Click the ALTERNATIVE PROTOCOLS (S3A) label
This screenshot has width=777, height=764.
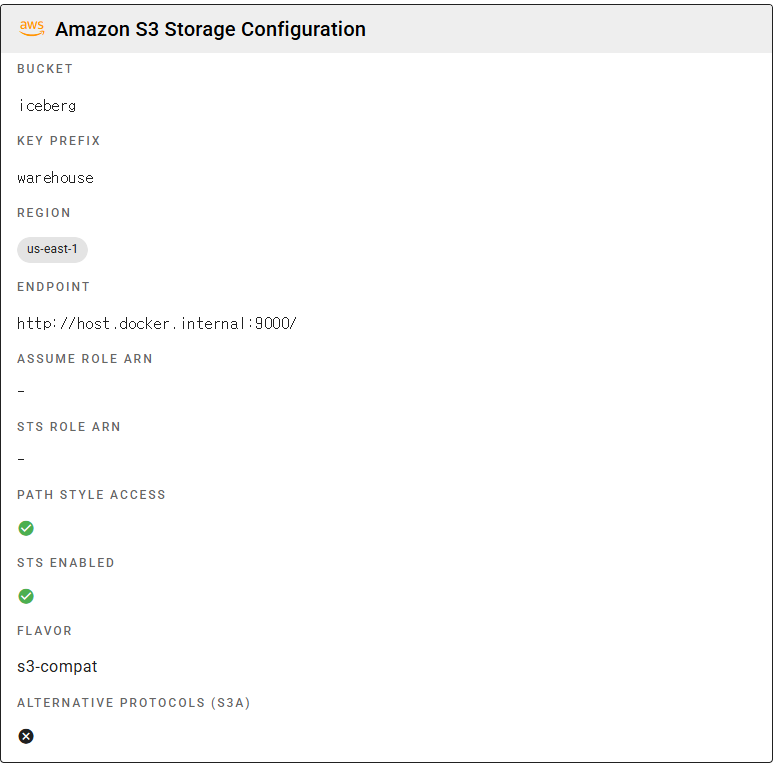134,703
